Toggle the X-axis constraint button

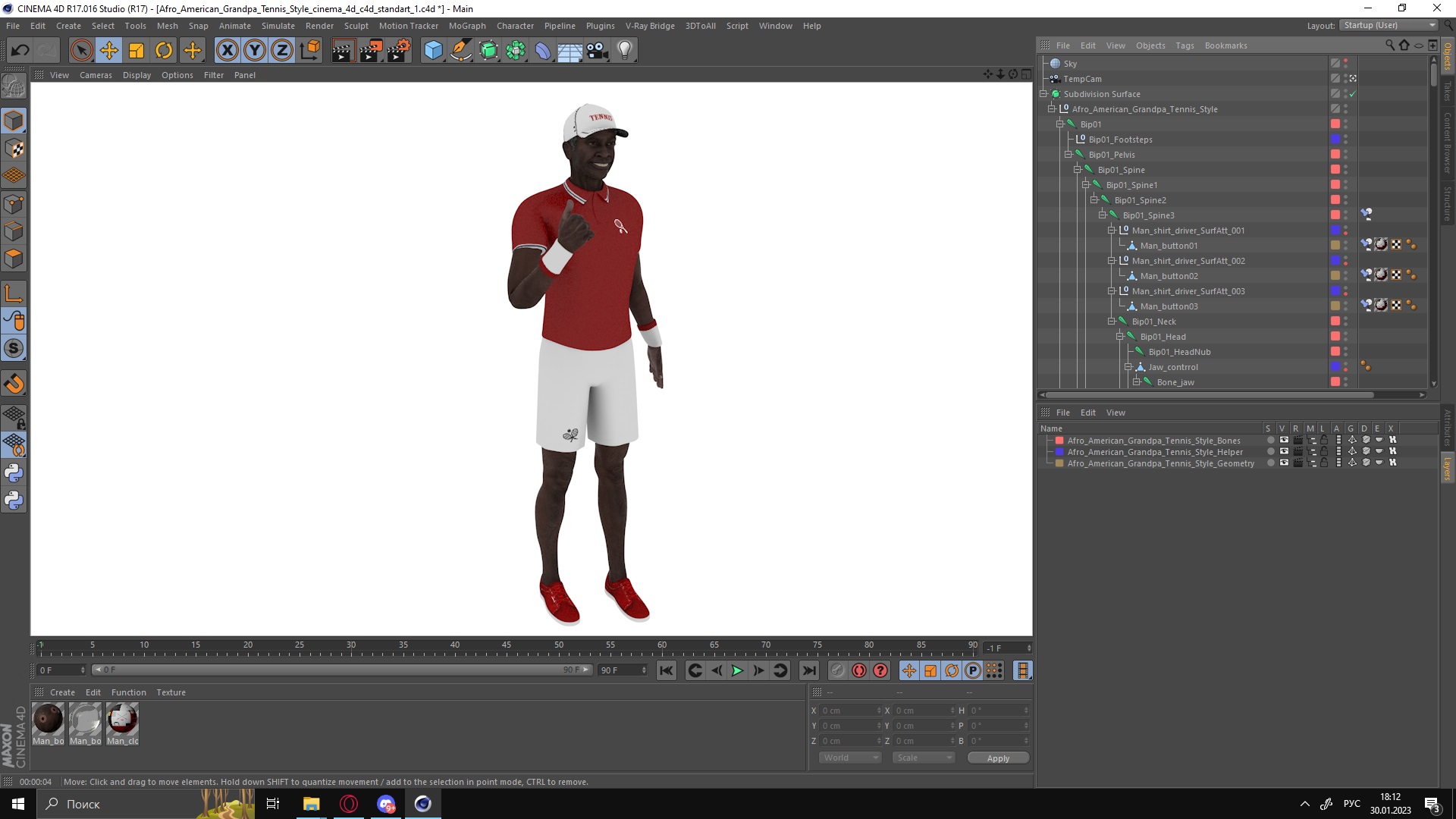(x=227, y=49)
